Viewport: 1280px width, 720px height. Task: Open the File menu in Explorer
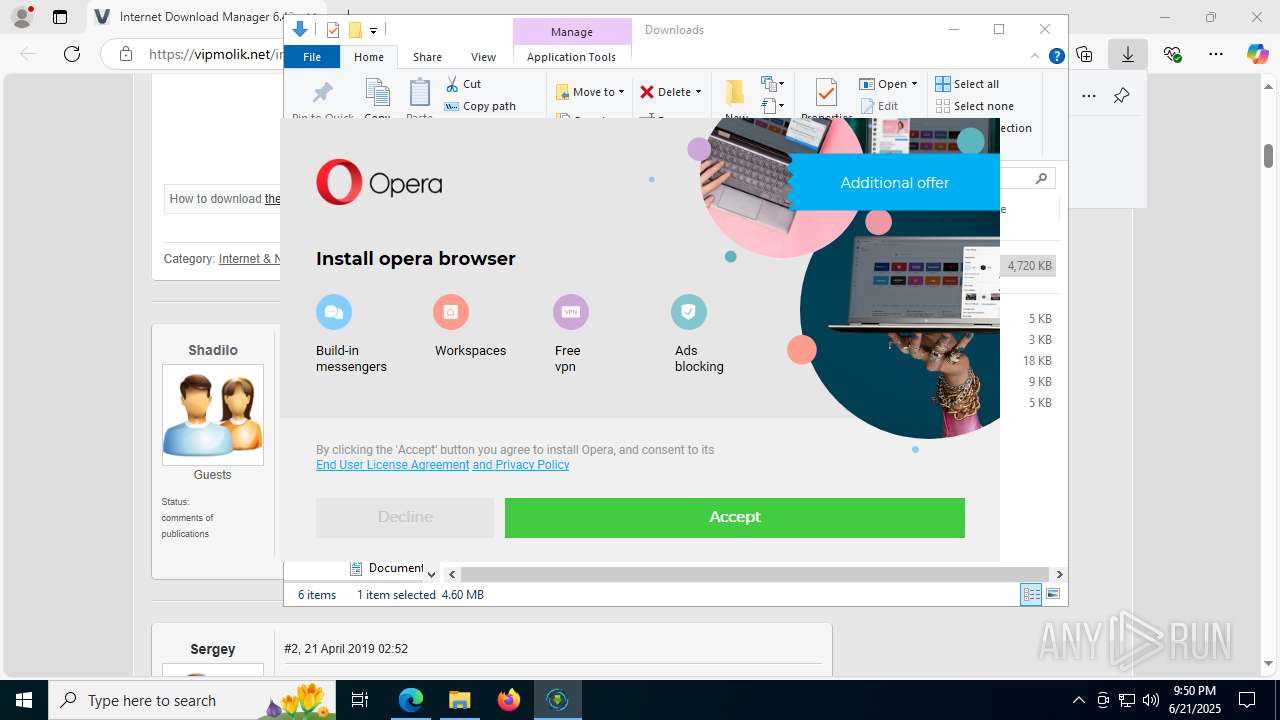pyautogui.click(x=312, y=57)
